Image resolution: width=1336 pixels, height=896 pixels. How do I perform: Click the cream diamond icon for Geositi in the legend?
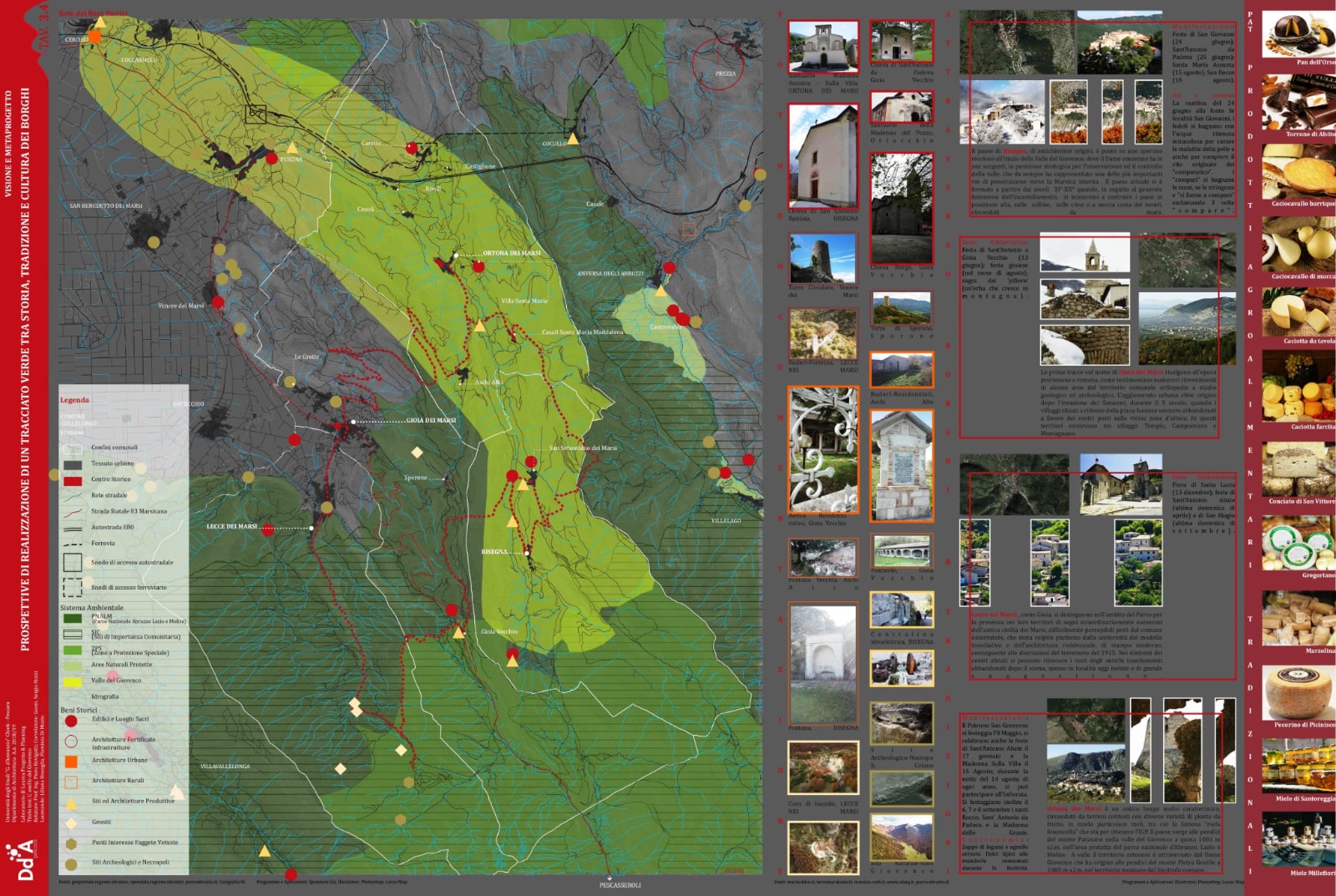pyautogui.click(x=71, y=823)
